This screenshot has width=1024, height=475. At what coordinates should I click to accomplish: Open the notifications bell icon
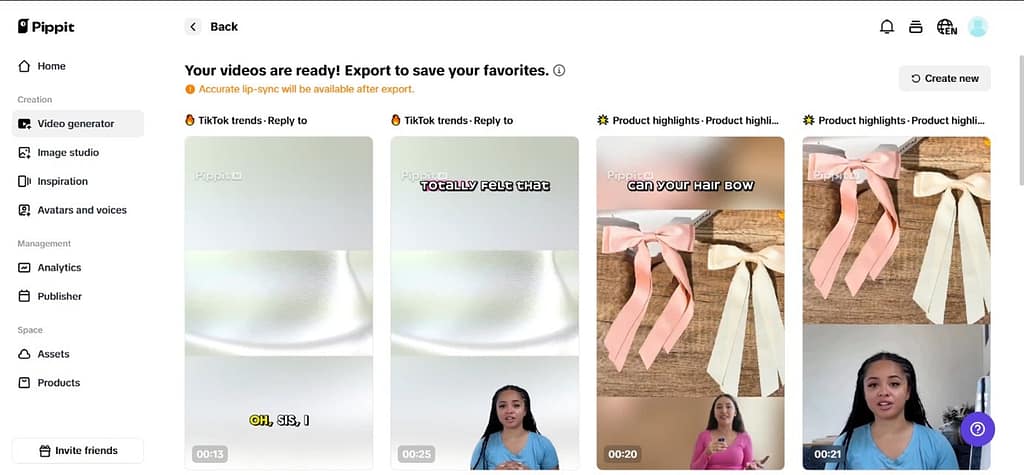click(x=887, y=27)
